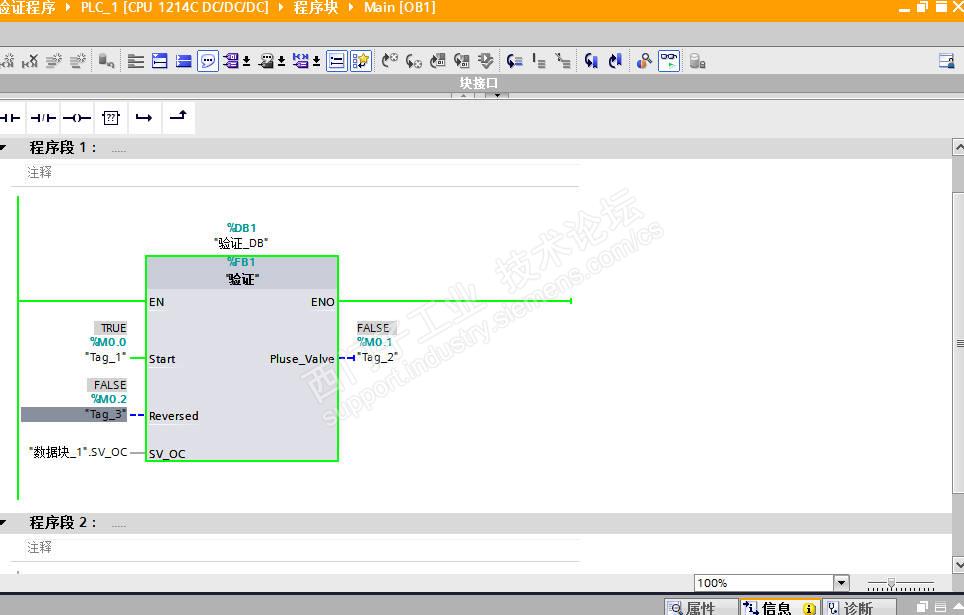The height and width of the screenshot is (615, 964).
Task: Click 程序段 2 title text
Action: click(x=63, y=523)
